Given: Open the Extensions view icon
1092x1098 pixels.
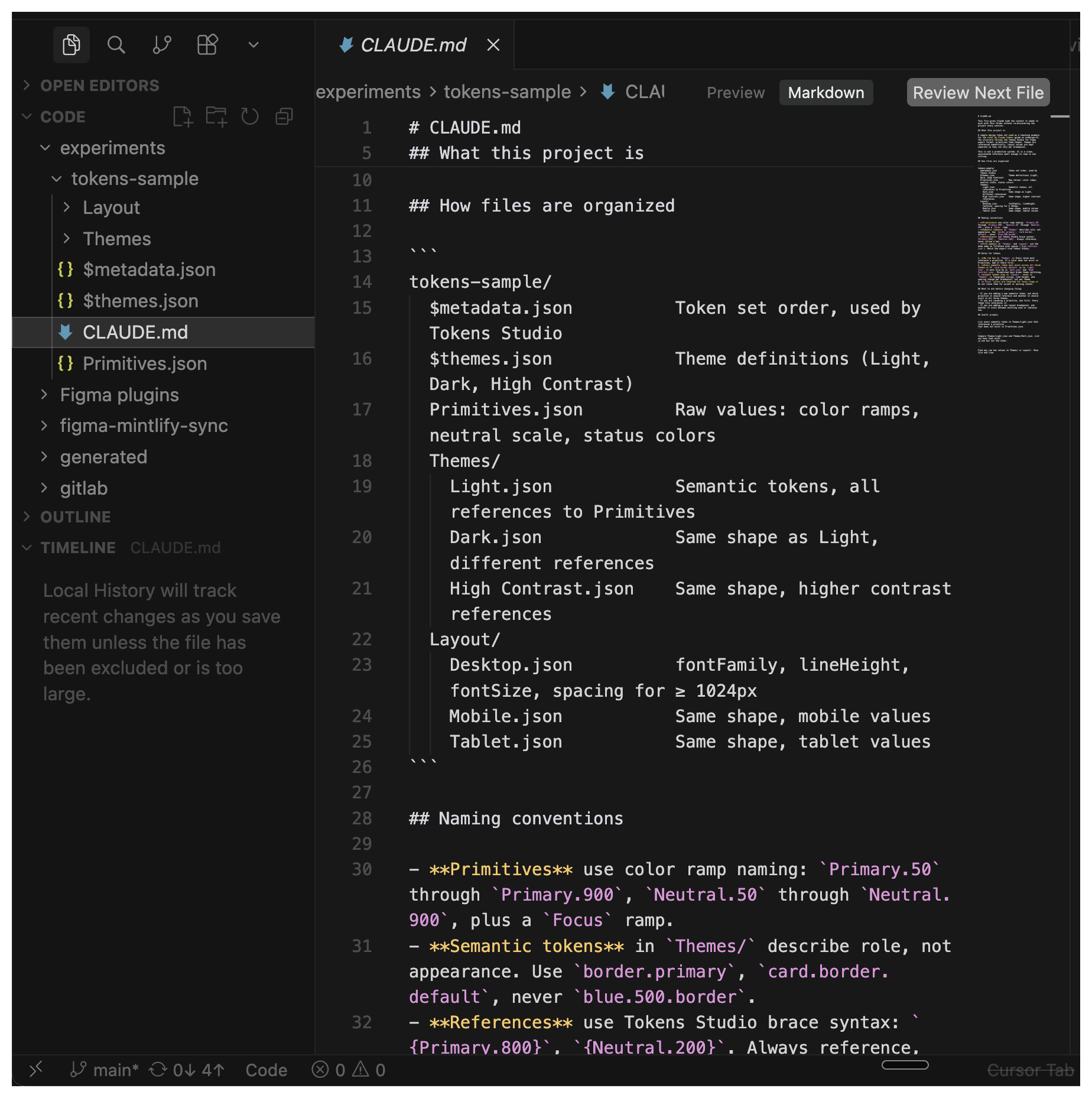Looking at the screenshot, I should 207,45.
